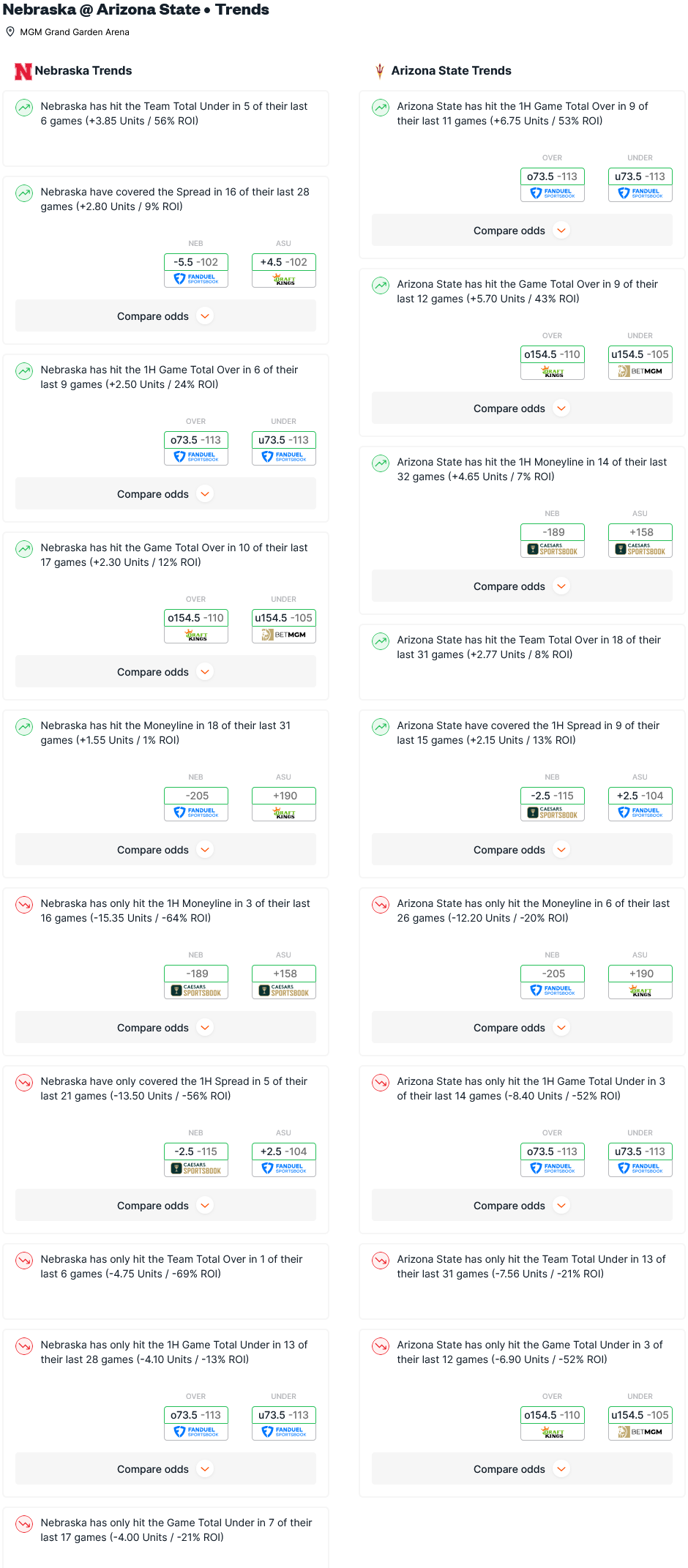Click the green trend-up icon beside Nebraska Team Total Under
The image size is (688, 1568).
(24, 108)
